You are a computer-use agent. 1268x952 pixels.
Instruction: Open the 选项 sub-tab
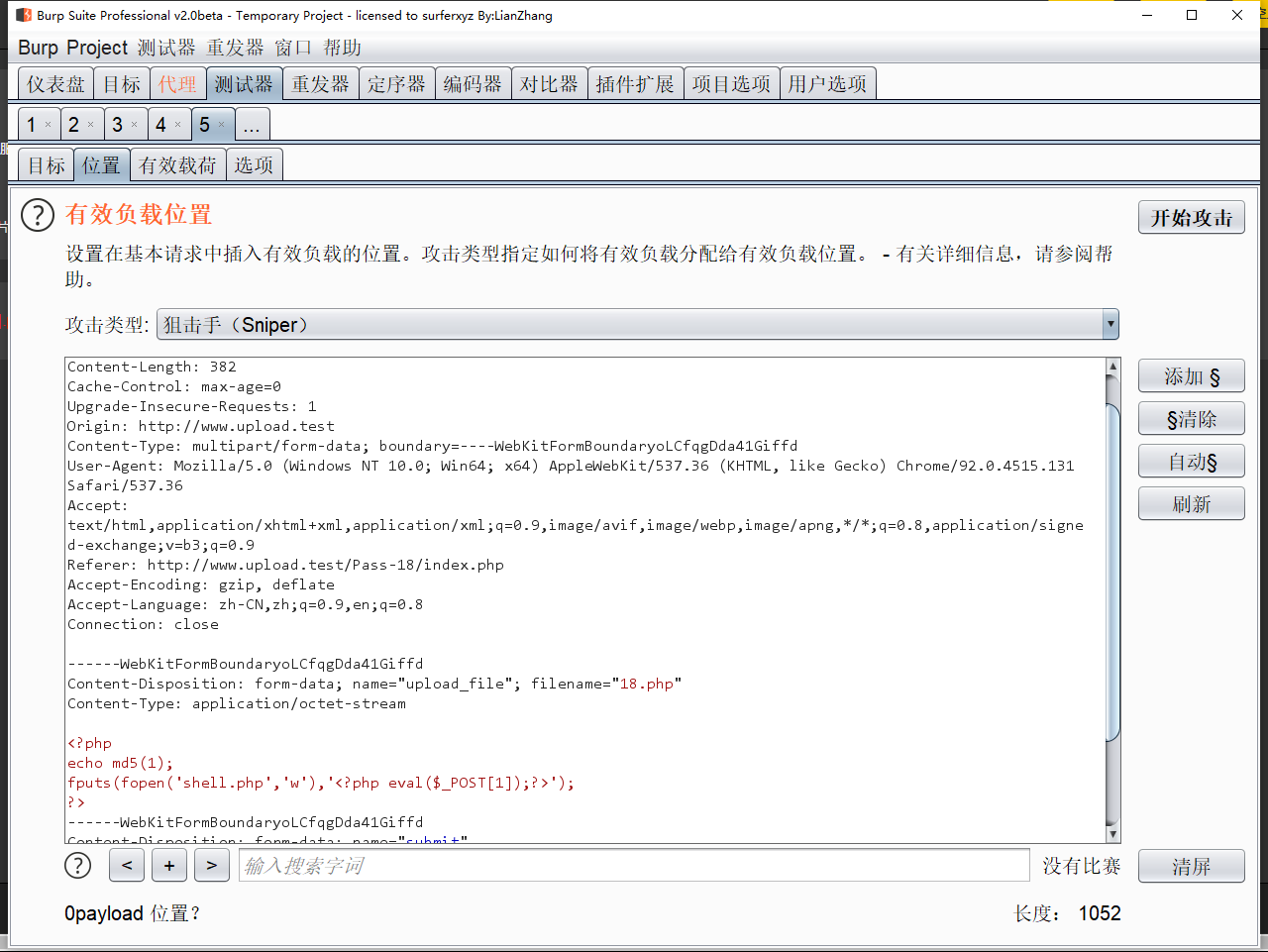pos(255,165)
